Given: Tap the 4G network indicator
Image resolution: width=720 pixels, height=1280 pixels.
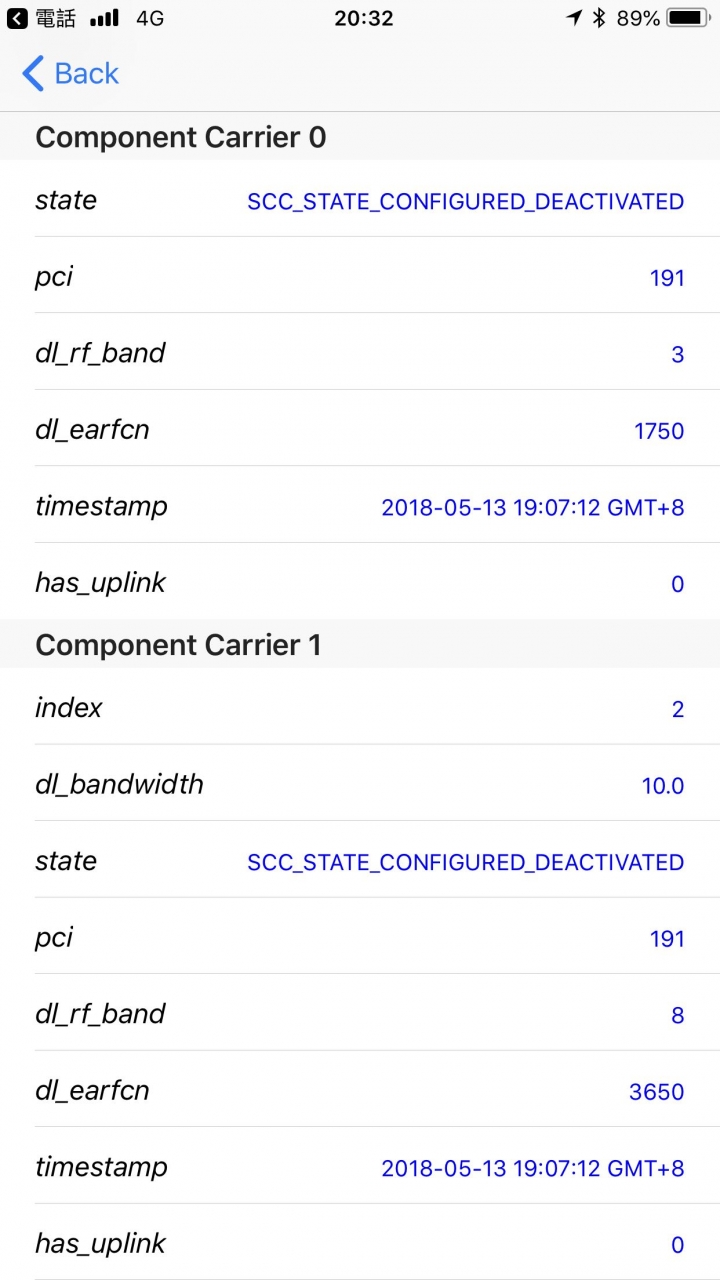Looking at the screenshot, I should (x=150, y=18).
